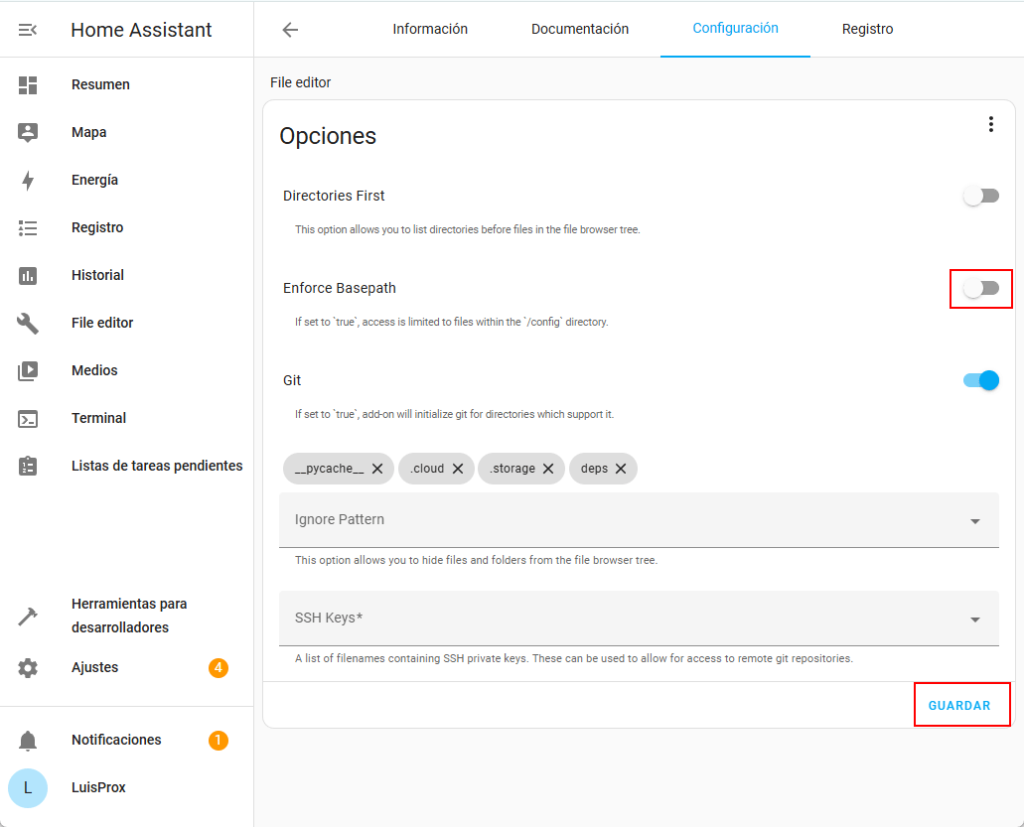Remove the deps chip
Screen dimensions: 1024x827
620,468
